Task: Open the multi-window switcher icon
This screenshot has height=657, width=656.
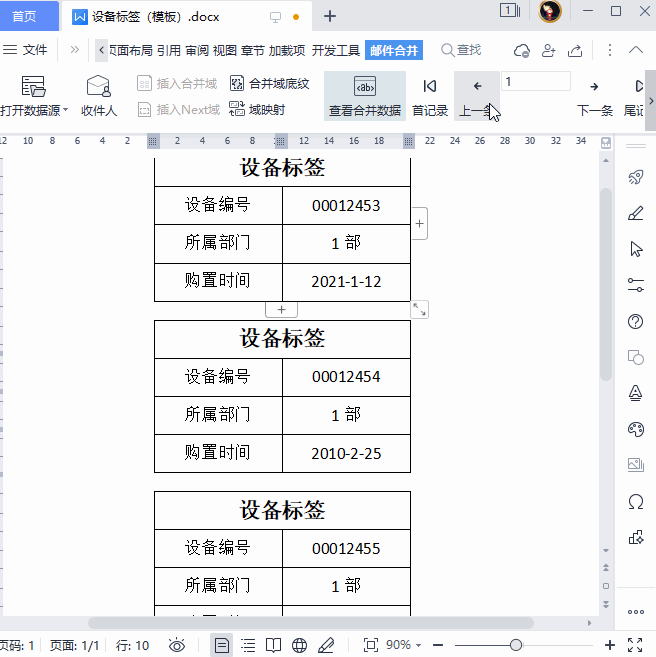Action: click(510, 10)
